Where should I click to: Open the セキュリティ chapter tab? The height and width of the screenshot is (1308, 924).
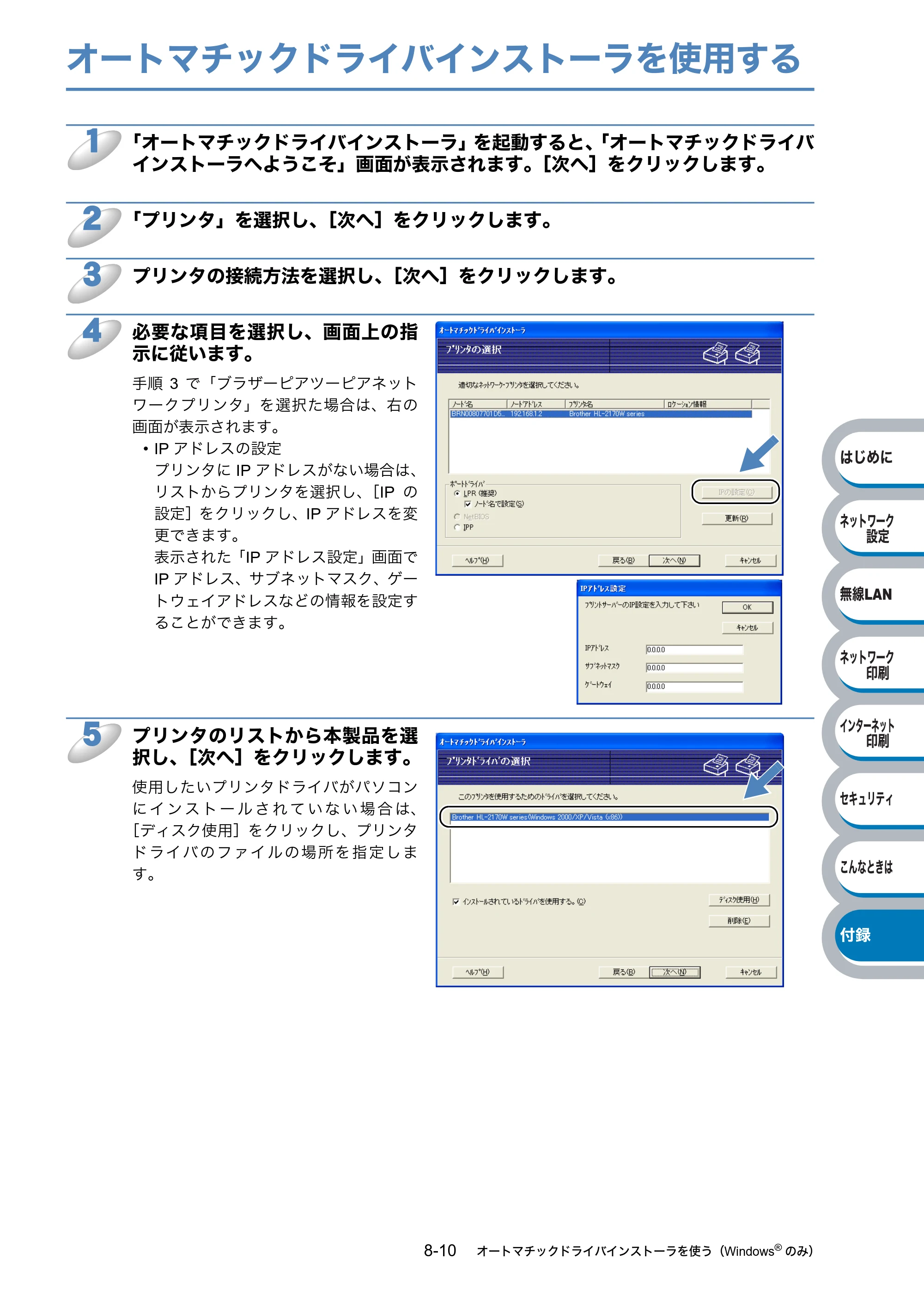880,799
